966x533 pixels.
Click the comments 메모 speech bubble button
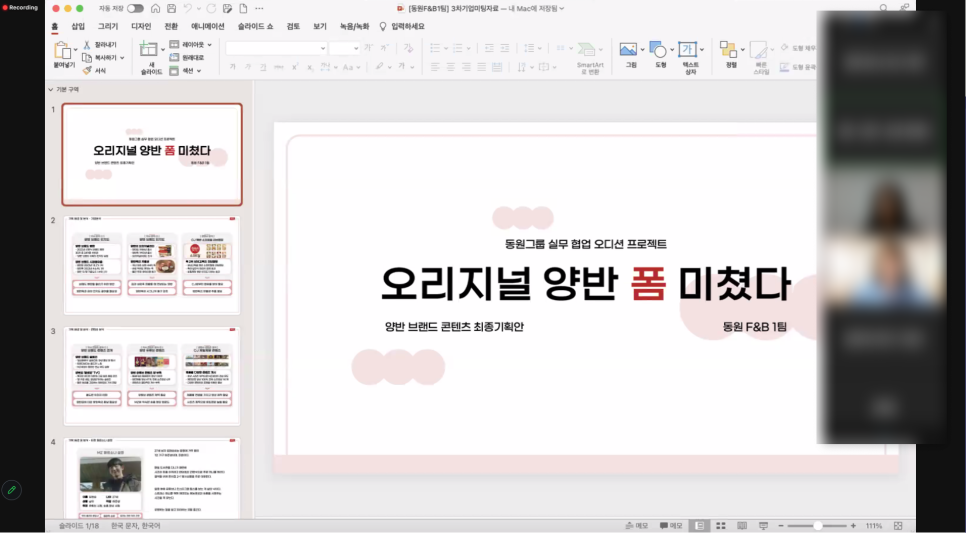point(671,526)
